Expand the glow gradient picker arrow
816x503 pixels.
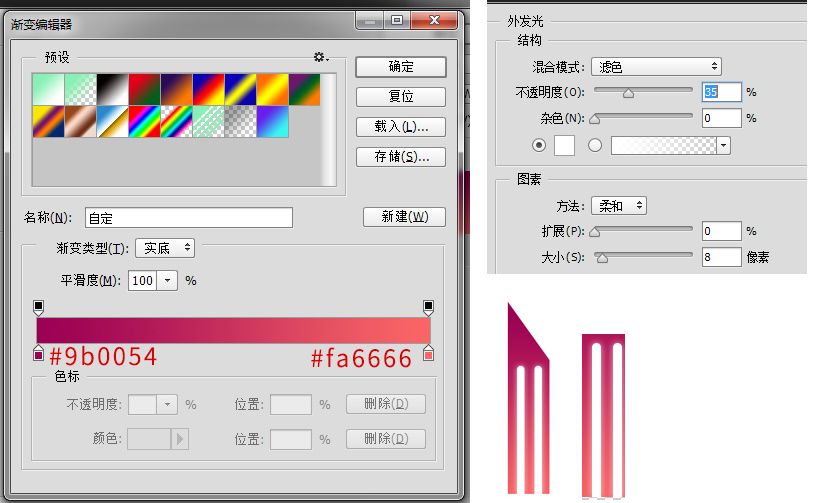(723, 146)
